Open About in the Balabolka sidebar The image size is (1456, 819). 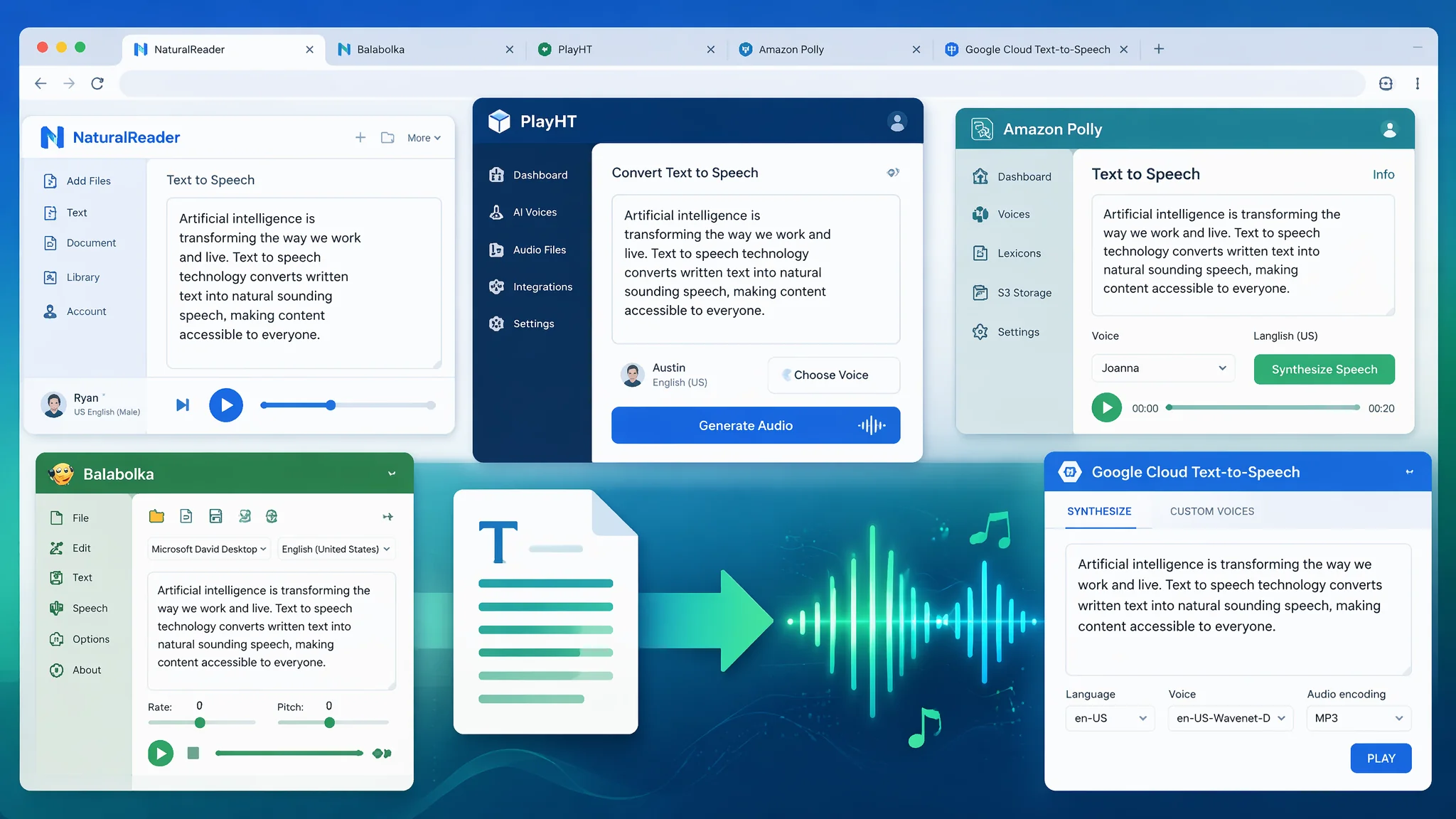tap(75, 670)
